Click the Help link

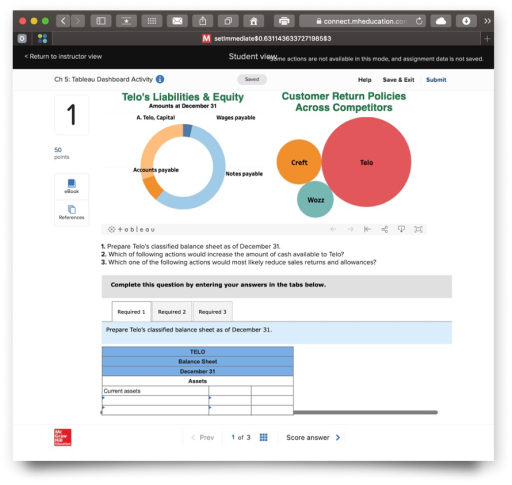[365, 80]
